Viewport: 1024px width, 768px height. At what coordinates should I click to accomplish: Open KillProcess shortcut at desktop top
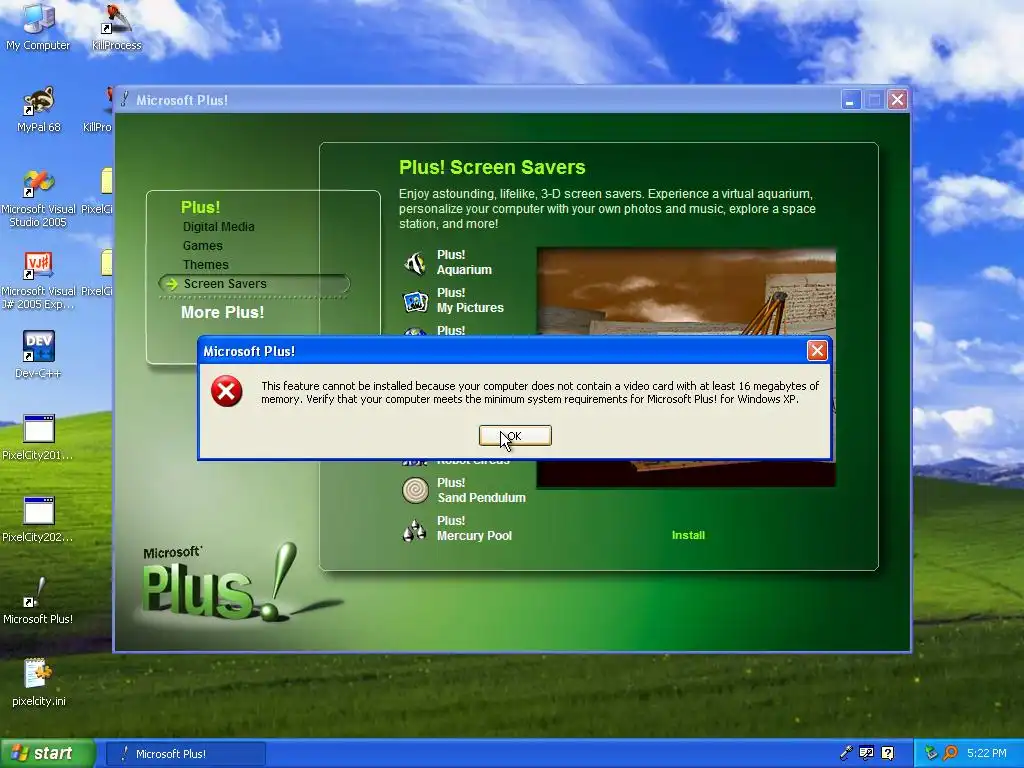click(x=117, y=26)
